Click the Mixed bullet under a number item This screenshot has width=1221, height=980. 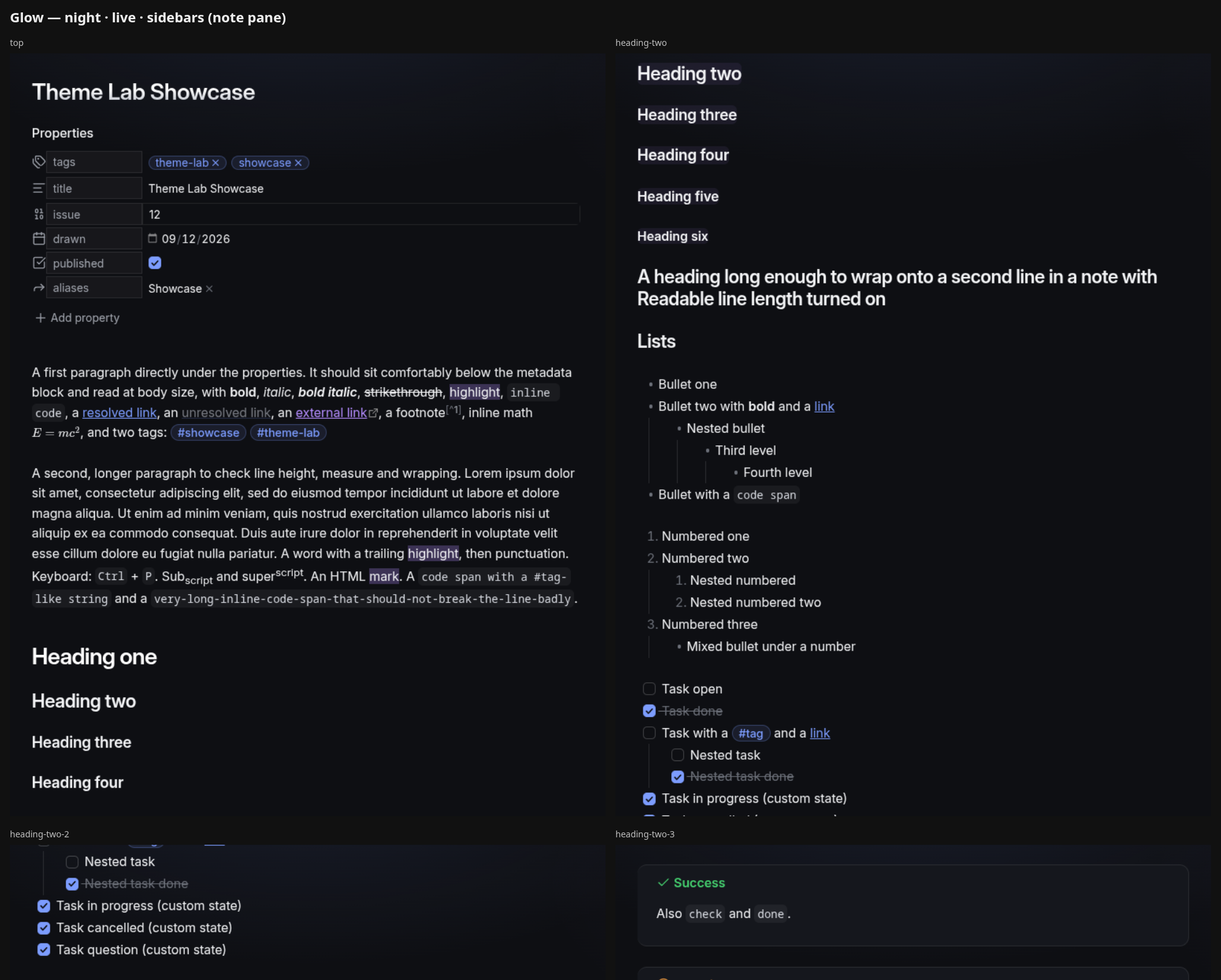point(771,646)
